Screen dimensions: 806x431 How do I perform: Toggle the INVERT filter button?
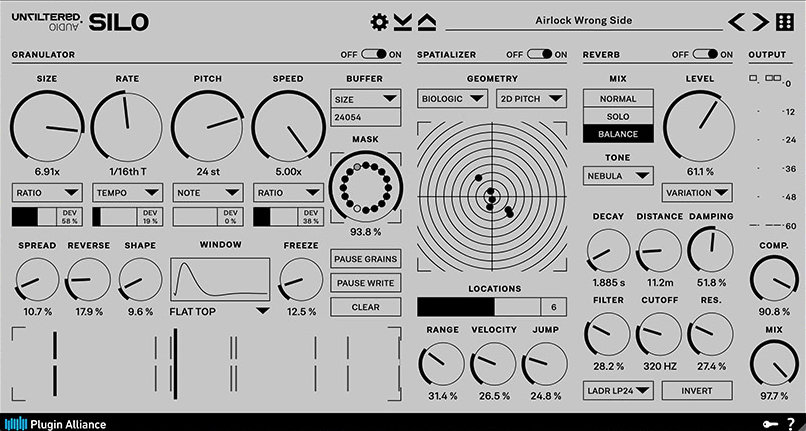697,391
